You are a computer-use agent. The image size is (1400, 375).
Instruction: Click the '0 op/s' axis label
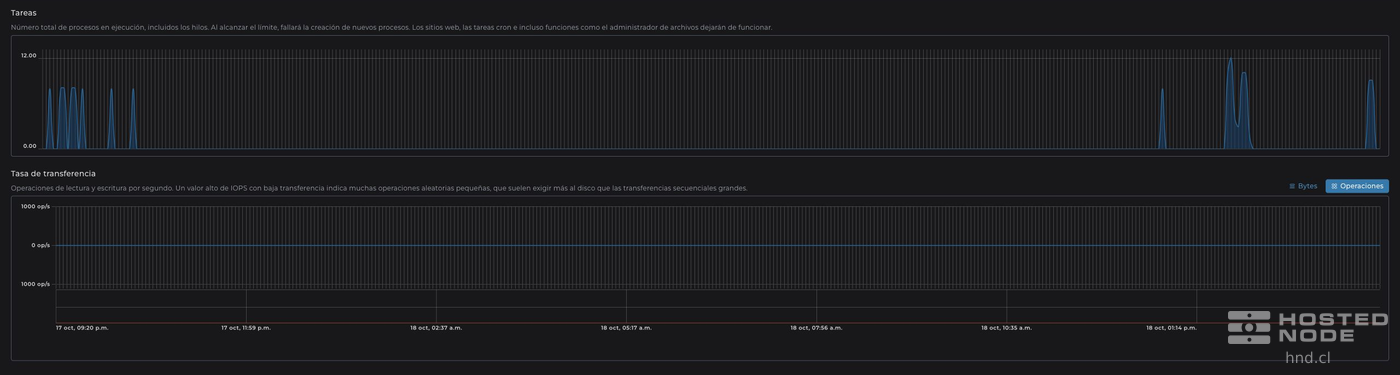pyautogui.click(x=39, y=245)
